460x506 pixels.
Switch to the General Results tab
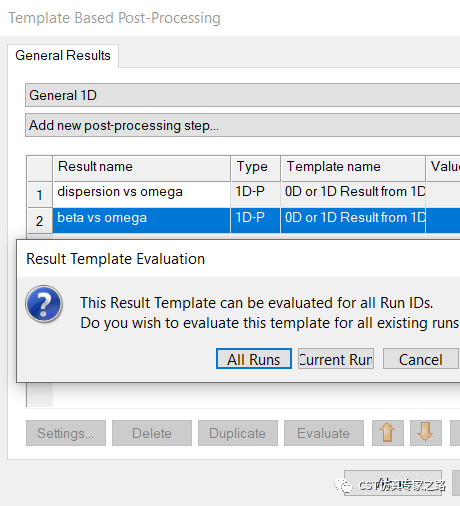[x=63, y=55]
